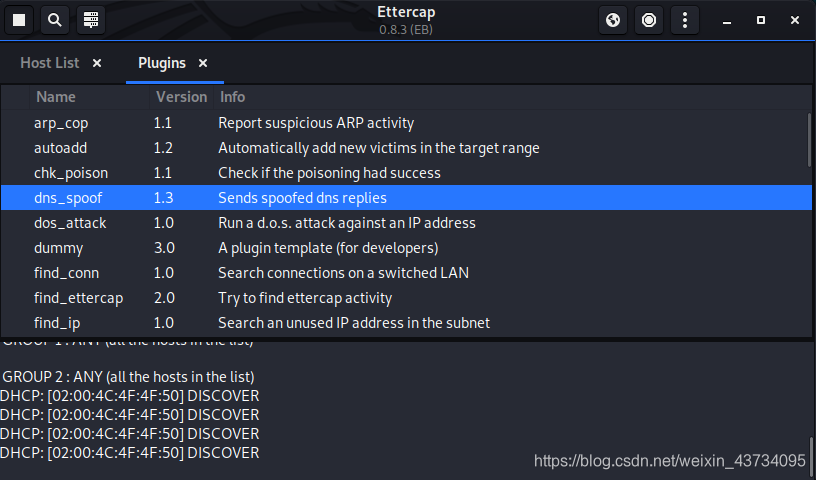Switch to the Host List tab
Viewport: 816px width, 480px height.
(x=50, y=63)
